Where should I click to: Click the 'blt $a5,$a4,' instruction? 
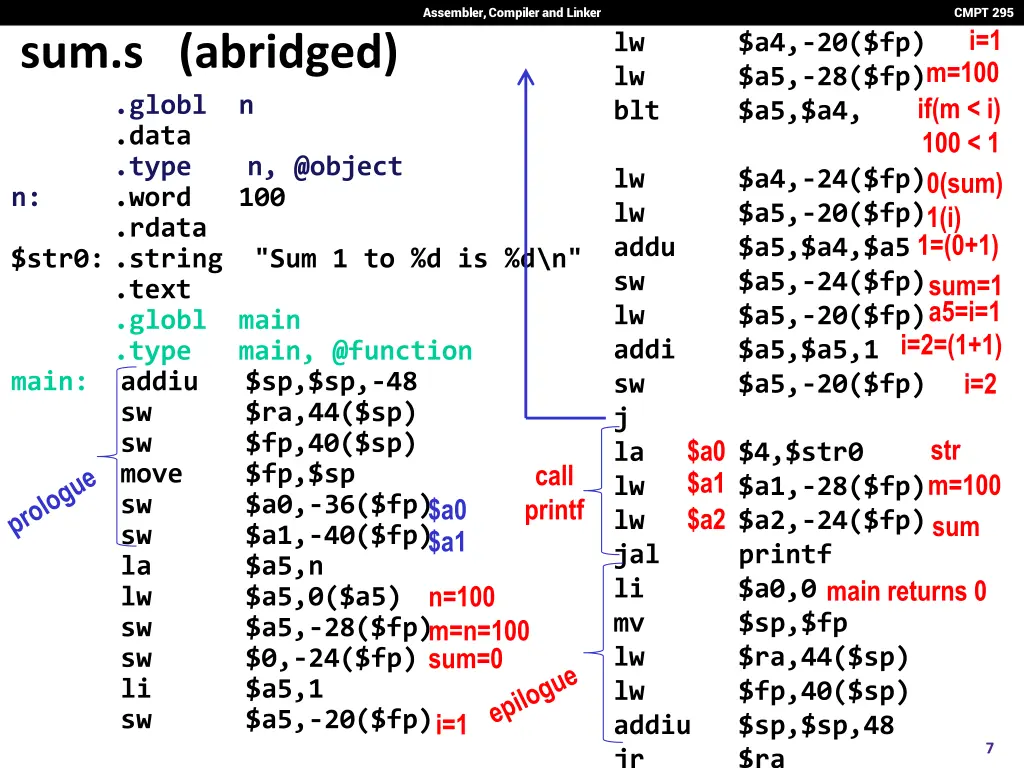click(x=737, y=110)
